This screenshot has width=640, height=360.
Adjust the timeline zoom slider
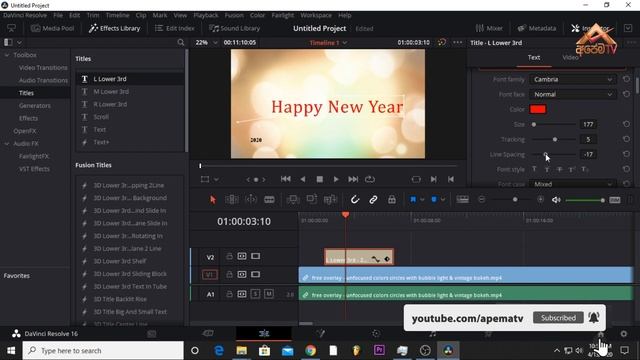coord(515,200)
